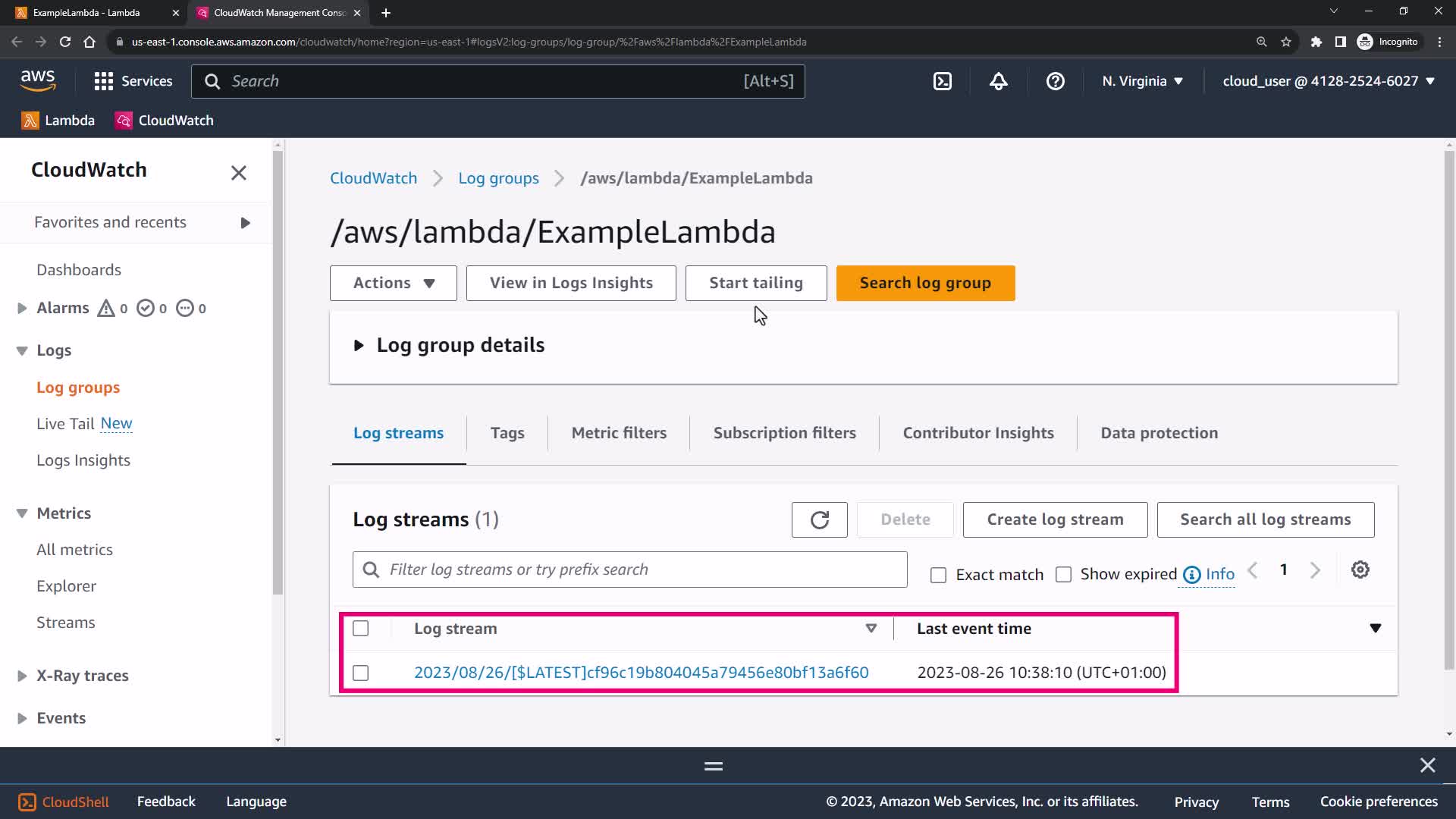Image resolution: width=1456 pixels, height=819 pixels.
Task: Open the notifications bell icon
Action: (x=999, y=81)
